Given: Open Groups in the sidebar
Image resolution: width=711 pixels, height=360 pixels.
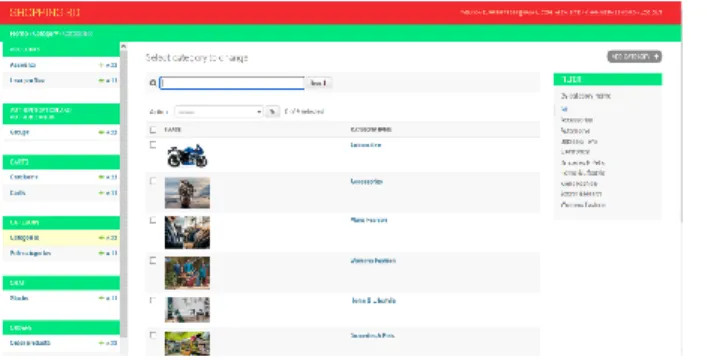Looking at the screenshot, I should 19,132.
